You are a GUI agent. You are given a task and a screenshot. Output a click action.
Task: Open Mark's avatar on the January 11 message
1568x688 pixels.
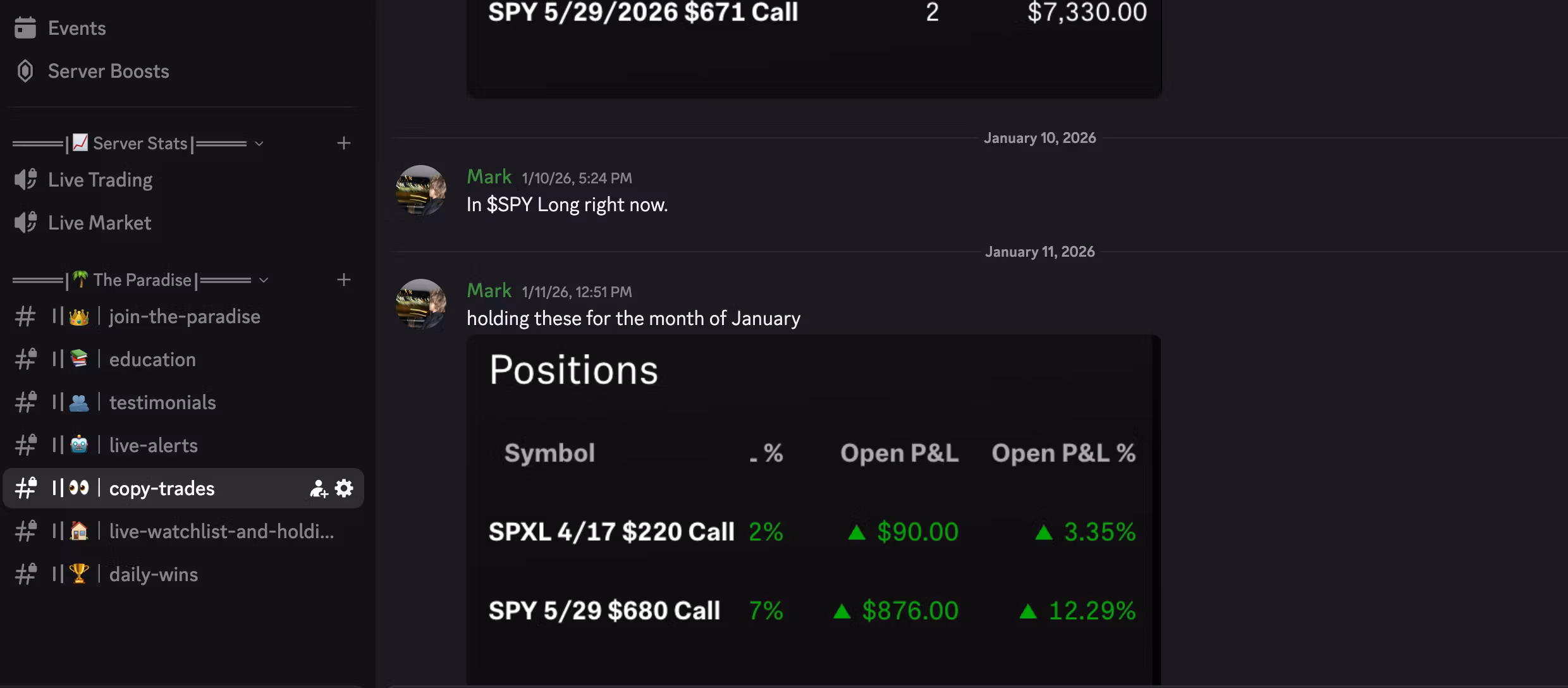point(420,304)
